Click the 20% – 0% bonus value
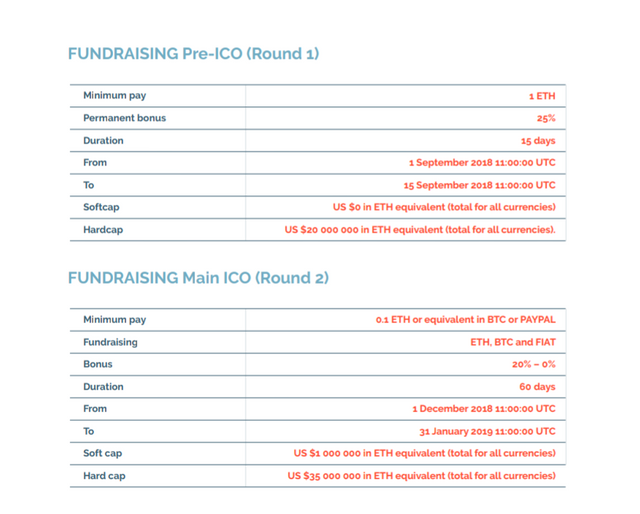 pos(533,365)
